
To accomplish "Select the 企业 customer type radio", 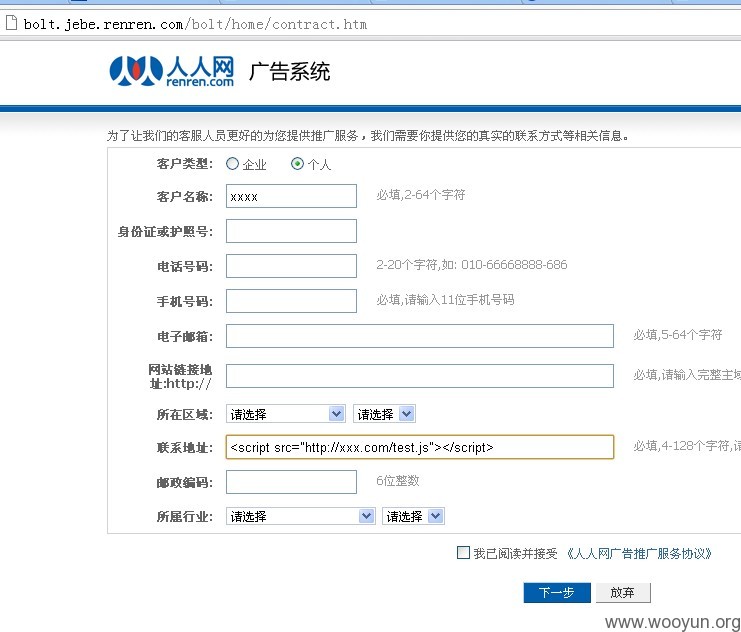I will pyautogui.click(x=232, y=164).
